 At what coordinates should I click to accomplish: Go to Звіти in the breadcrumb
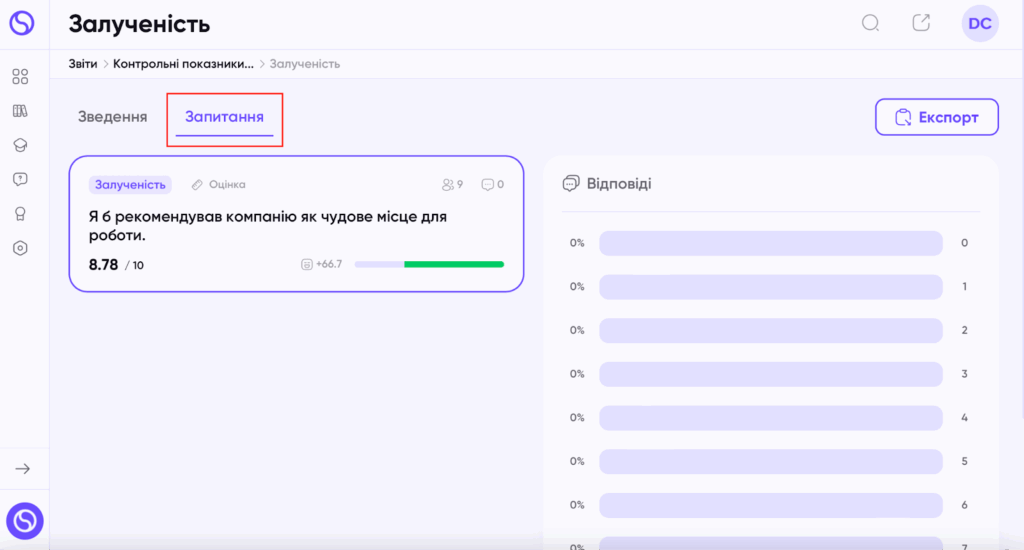tap(83, 64)
